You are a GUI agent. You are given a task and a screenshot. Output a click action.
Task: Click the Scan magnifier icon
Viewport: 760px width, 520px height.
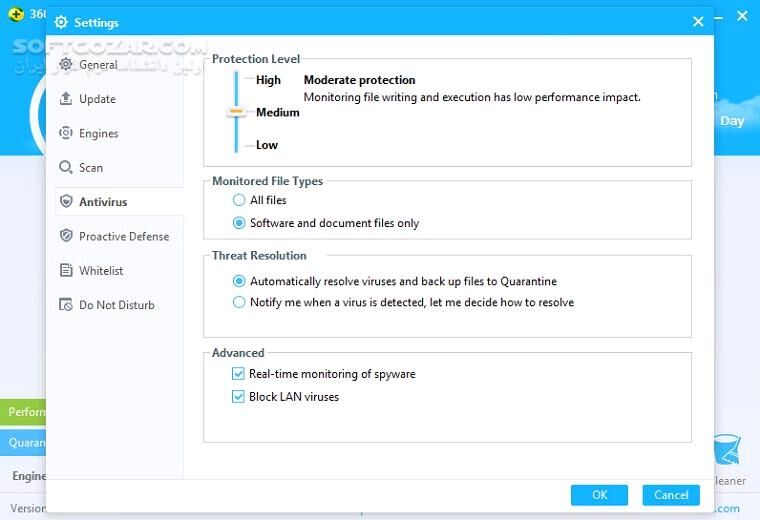(x=67, y=168)
